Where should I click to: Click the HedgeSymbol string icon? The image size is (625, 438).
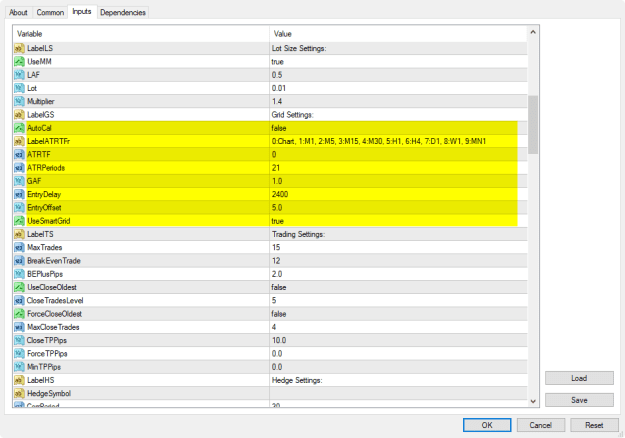(x=19, y=393)
